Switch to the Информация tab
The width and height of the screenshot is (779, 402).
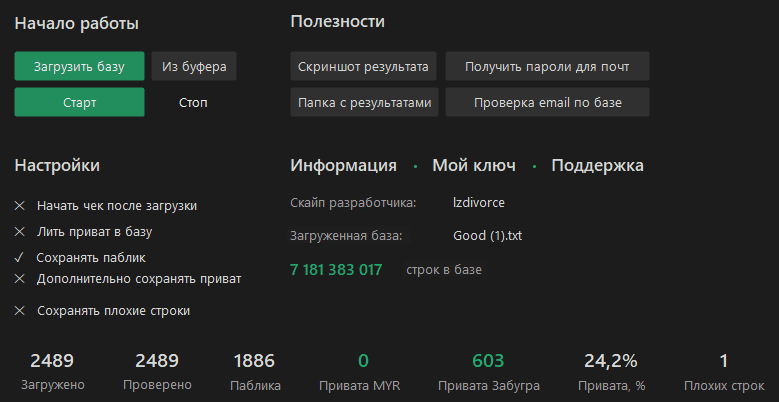[343, 165]
